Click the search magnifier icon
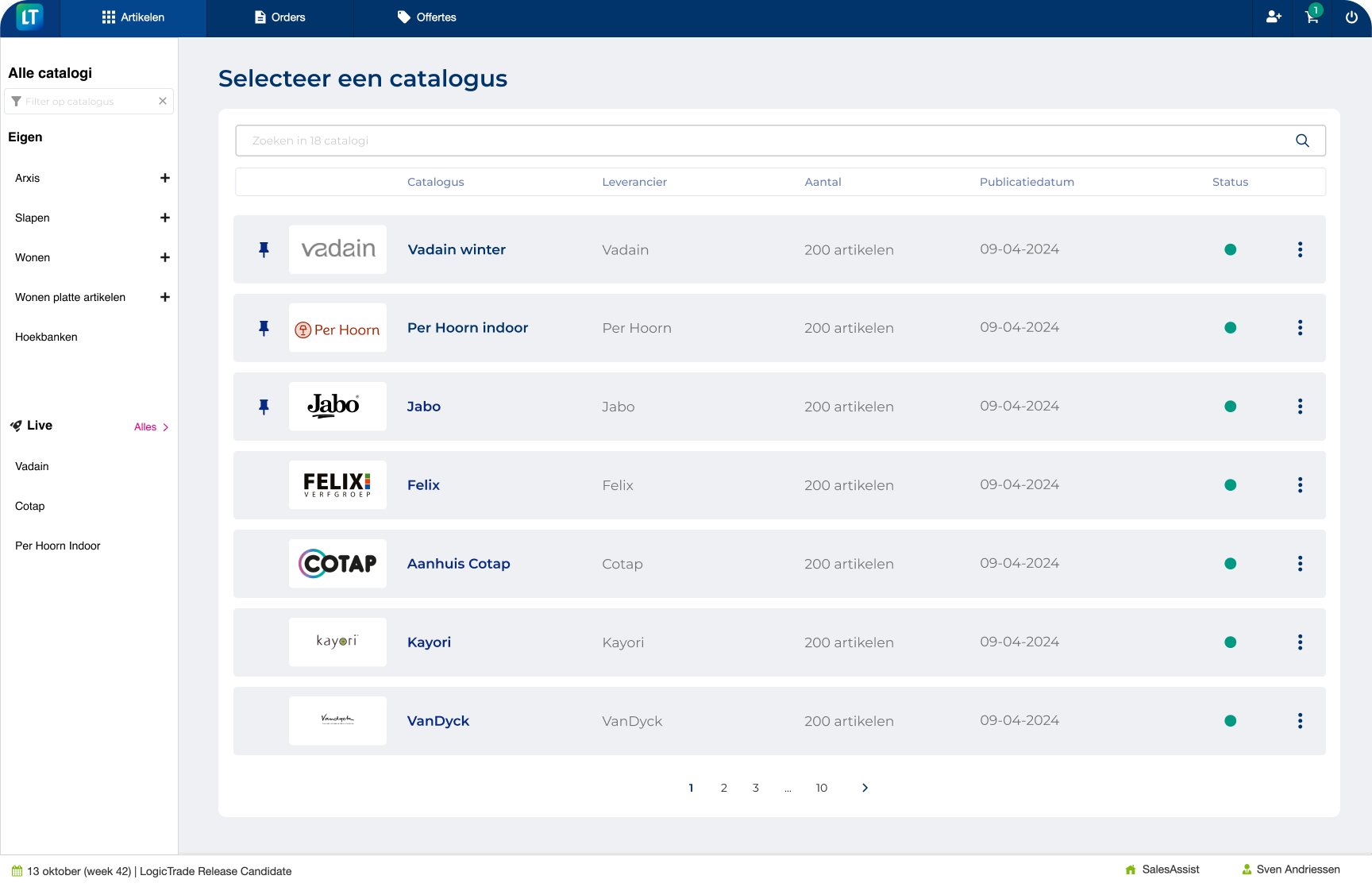The height and width of the screenshot is (887, 1372). (x=1302, y=141)
